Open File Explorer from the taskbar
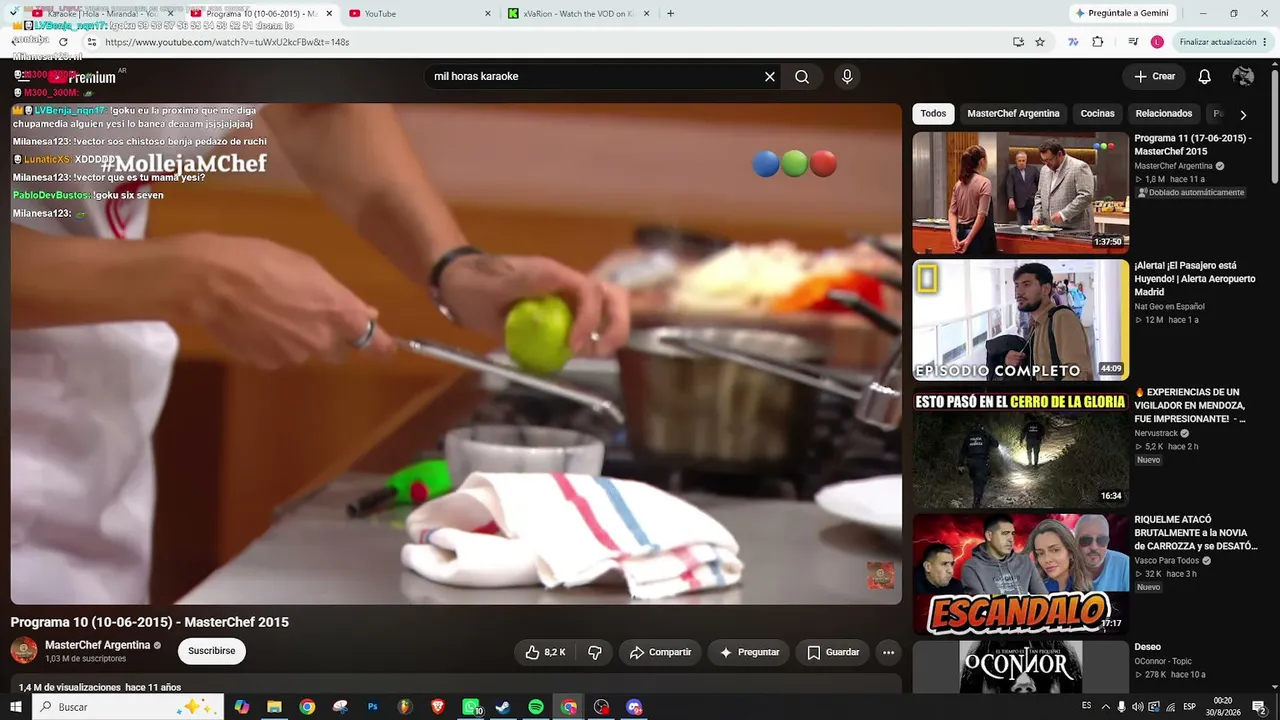 pos(274,707)
